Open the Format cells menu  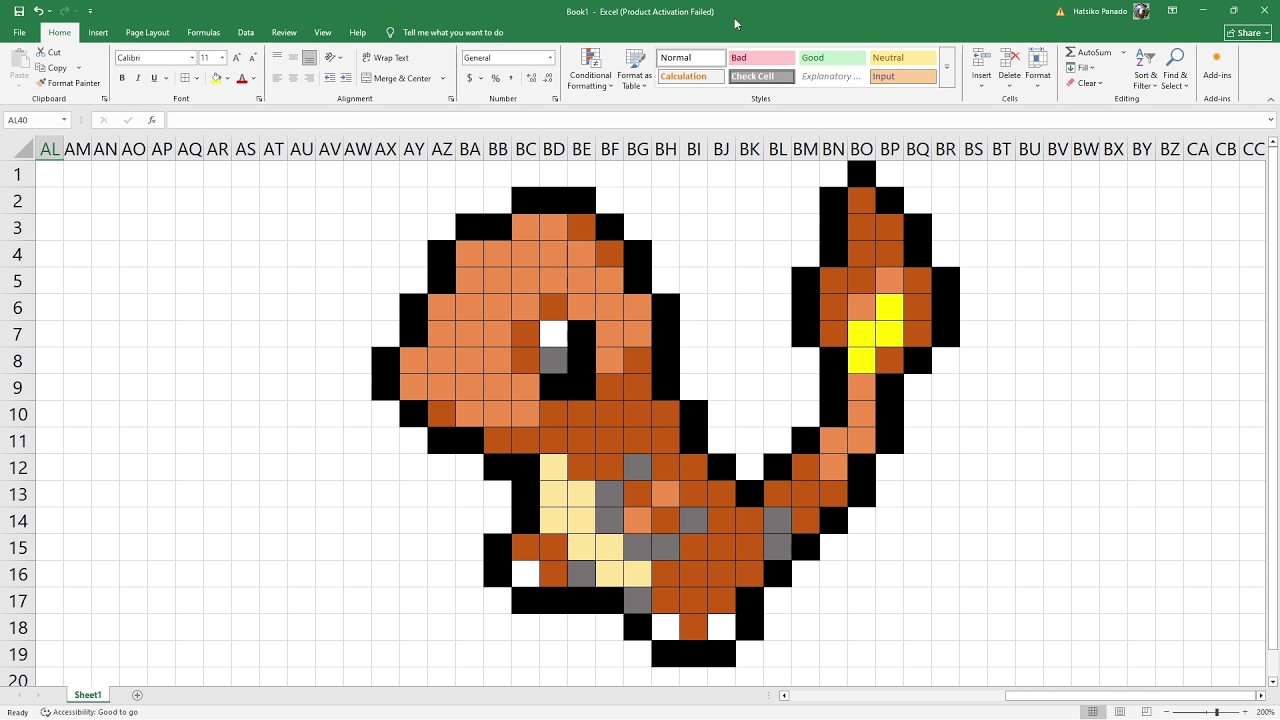point(1038,68)
